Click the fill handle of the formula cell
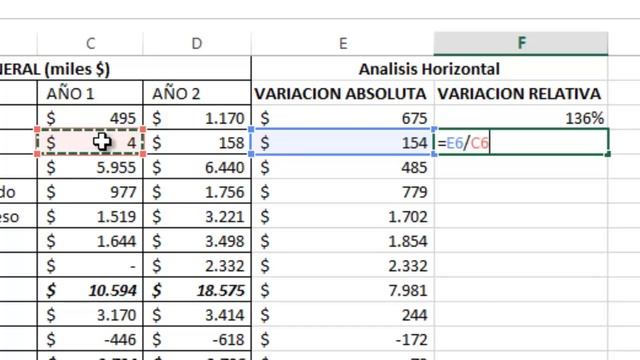Viewport: 640px width, 360px height. (x=608, y=154)
